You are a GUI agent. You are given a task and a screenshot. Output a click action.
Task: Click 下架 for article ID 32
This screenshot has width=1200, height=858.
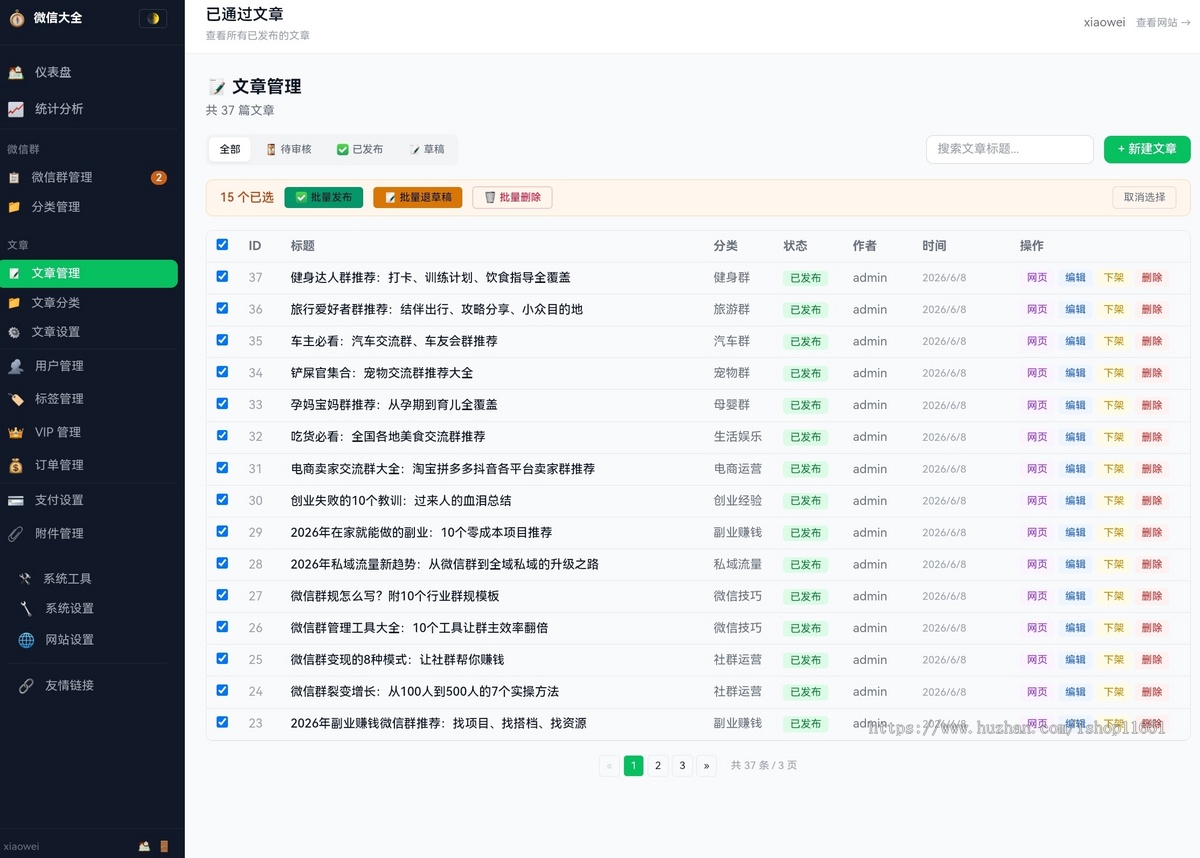(x=1113, y=437)
